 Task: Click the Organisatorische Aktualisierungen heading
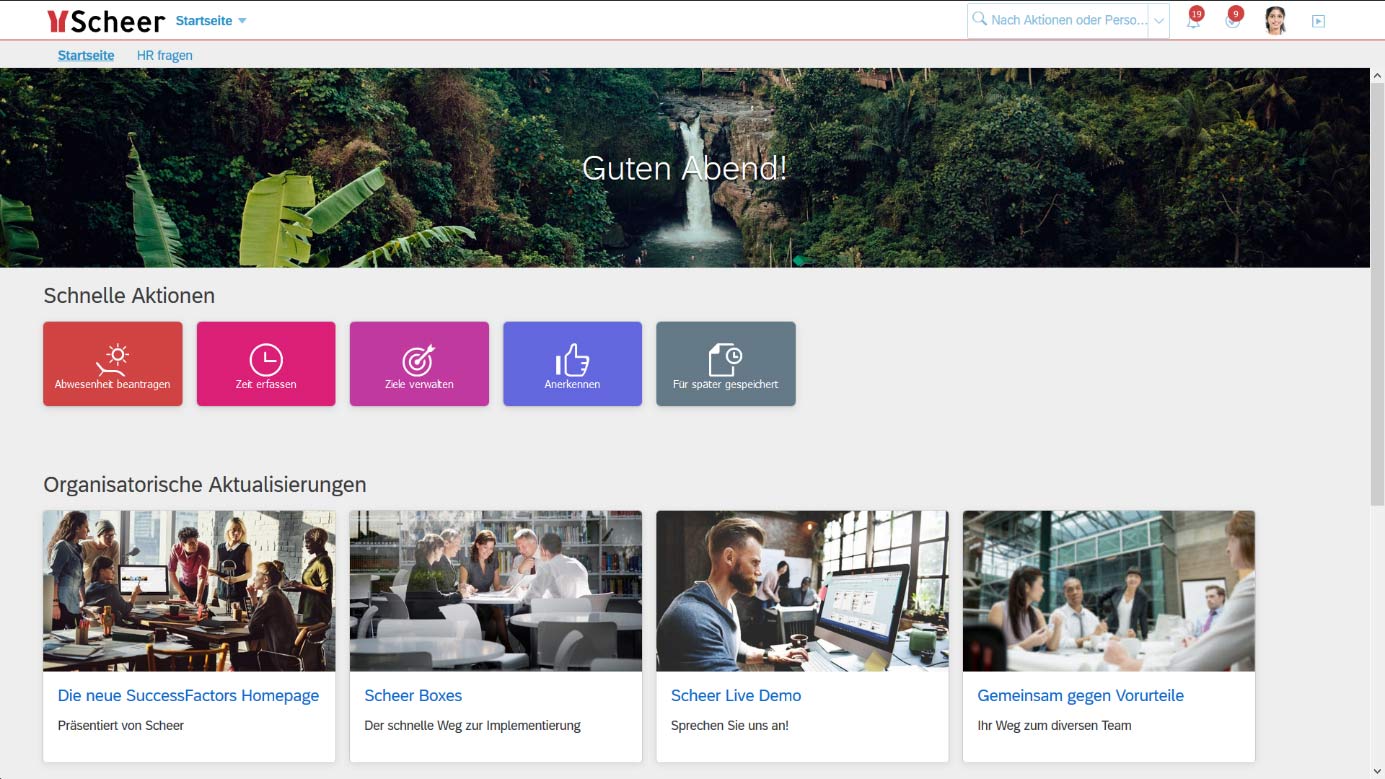[205, 484]
